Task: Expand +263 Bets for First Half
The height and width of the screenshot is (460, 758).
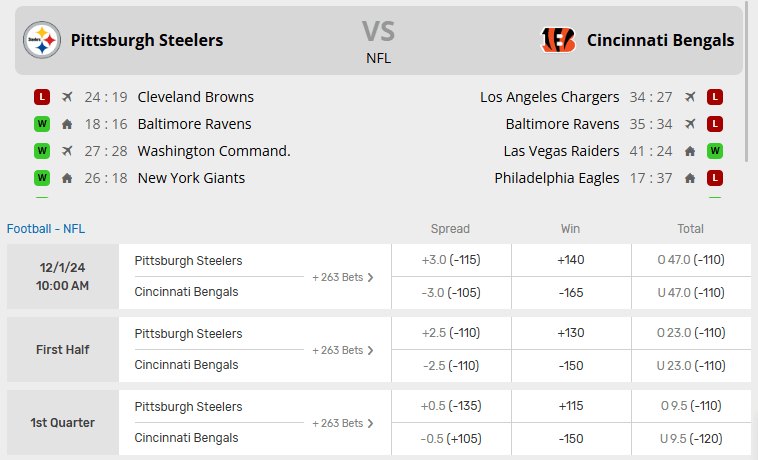Action: (343, 350)
